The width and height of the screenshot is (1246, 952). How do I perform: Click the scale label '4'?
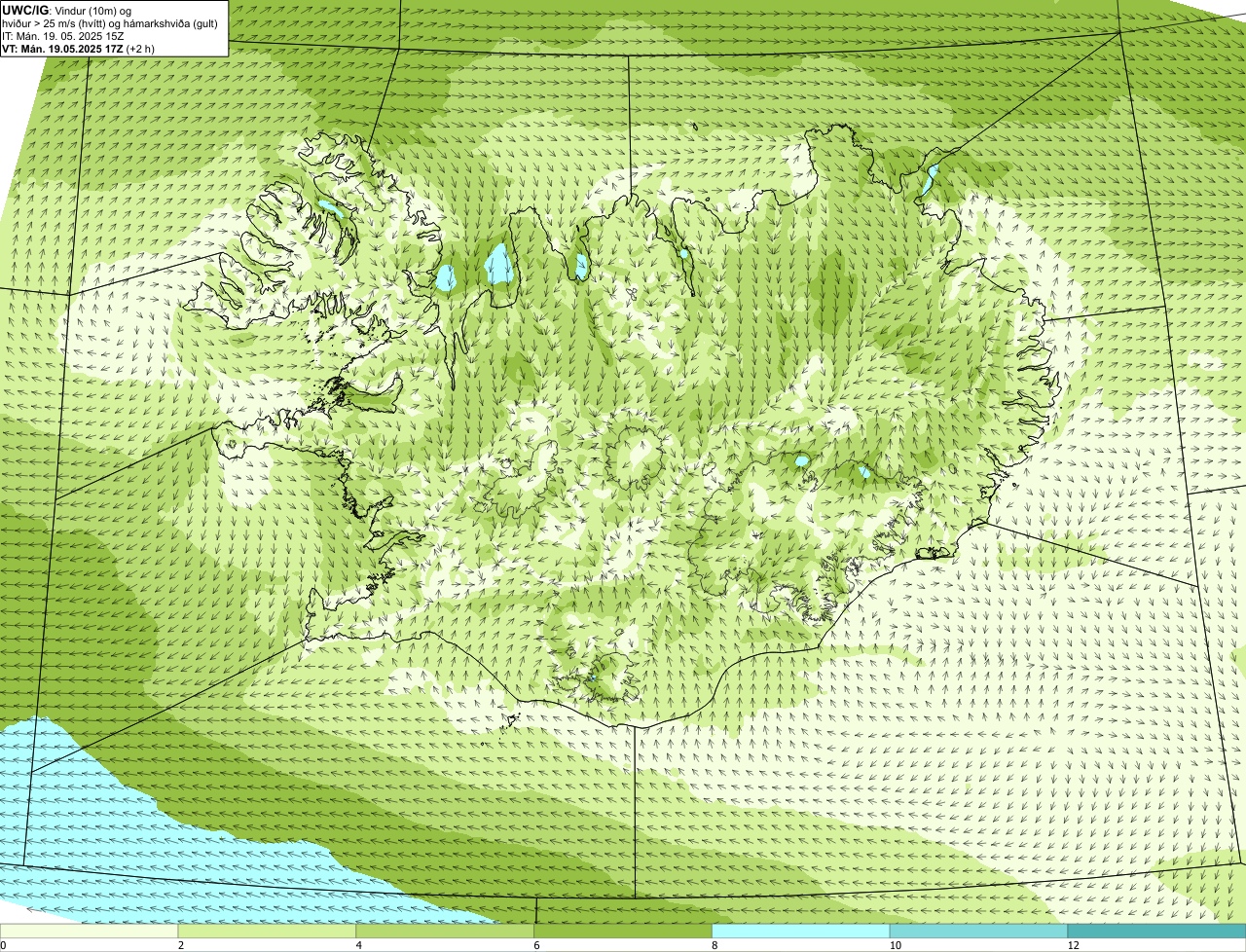tap(359, 945)
